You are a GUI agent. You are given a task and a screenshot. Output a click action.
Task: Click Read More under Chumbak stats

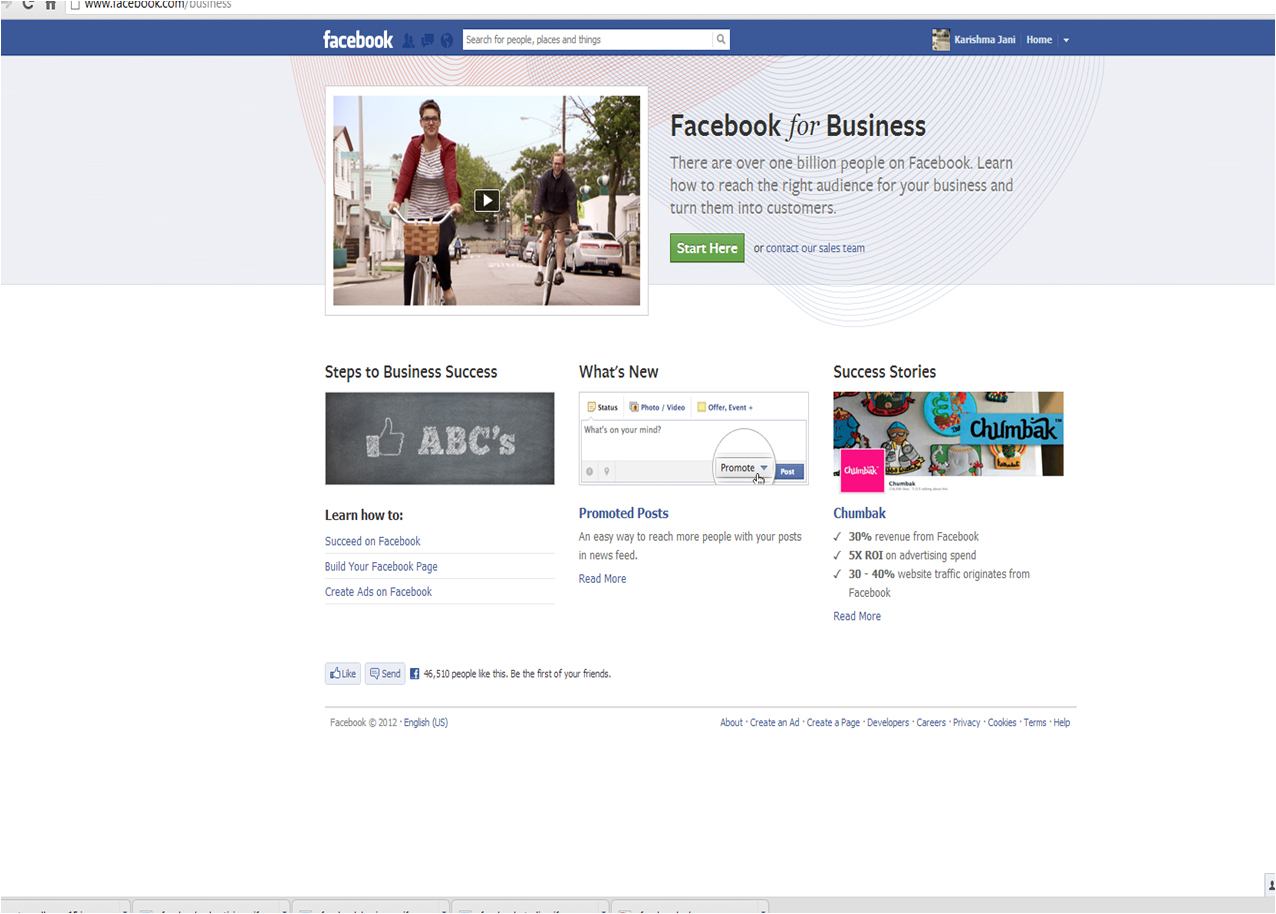click(857, 617)
